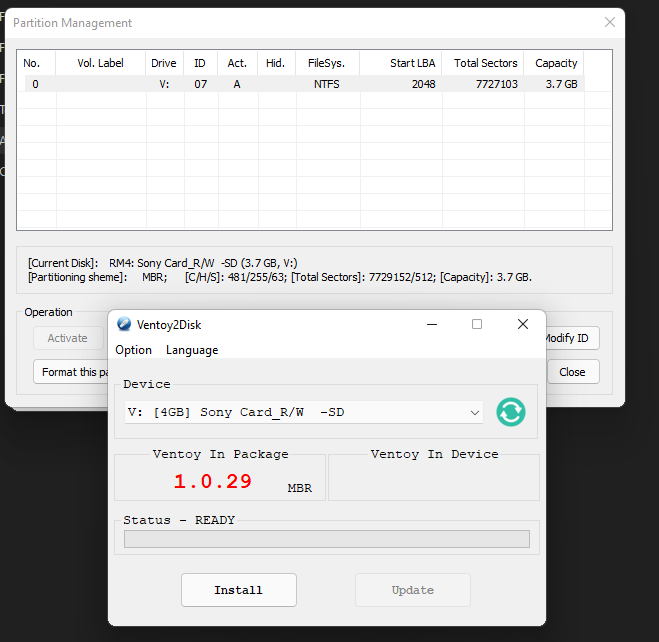Click the Act. column header
Viewport: 659px width, 642px height.
pos(237,63)
